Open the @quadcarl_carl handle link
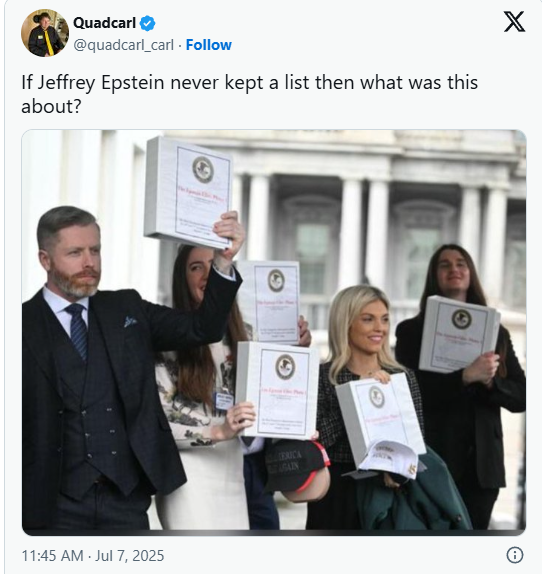Screen dimensions: 542x574 coord(123,45)
